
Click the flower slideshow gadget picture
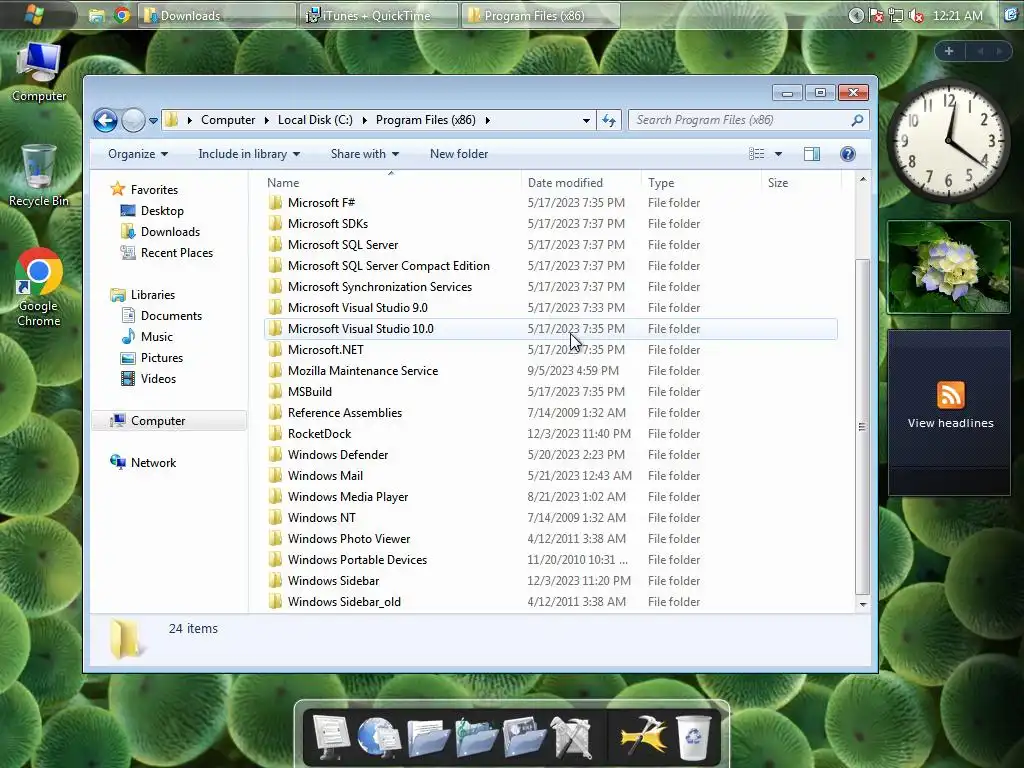pos(949,267)
